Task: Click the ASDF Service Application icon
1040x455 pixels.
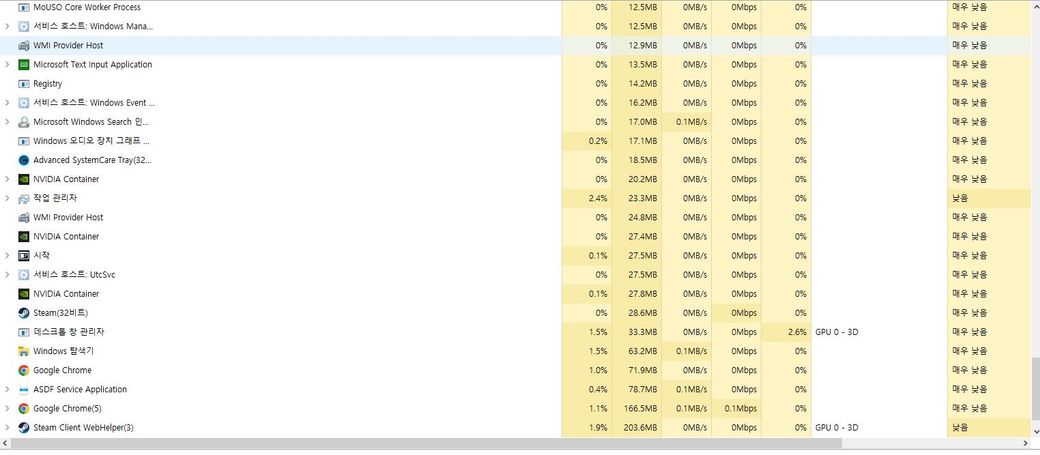Action: (24, 390)
